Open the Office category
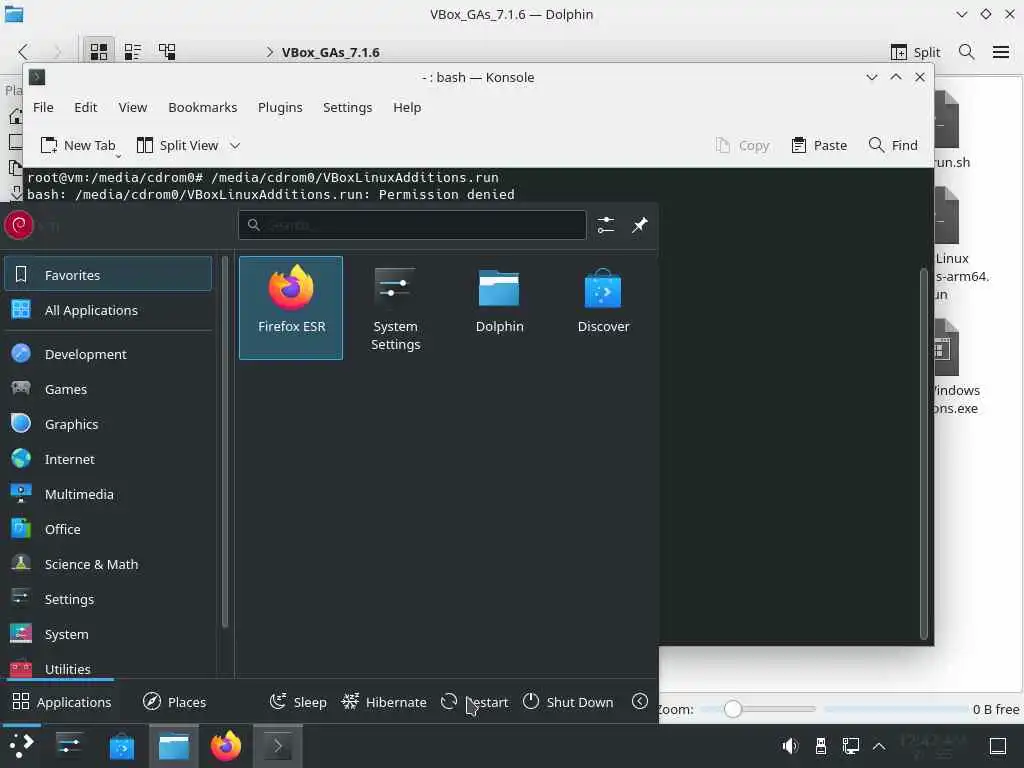Viewport: 1024px width, 768px height. tap(108, 529)
